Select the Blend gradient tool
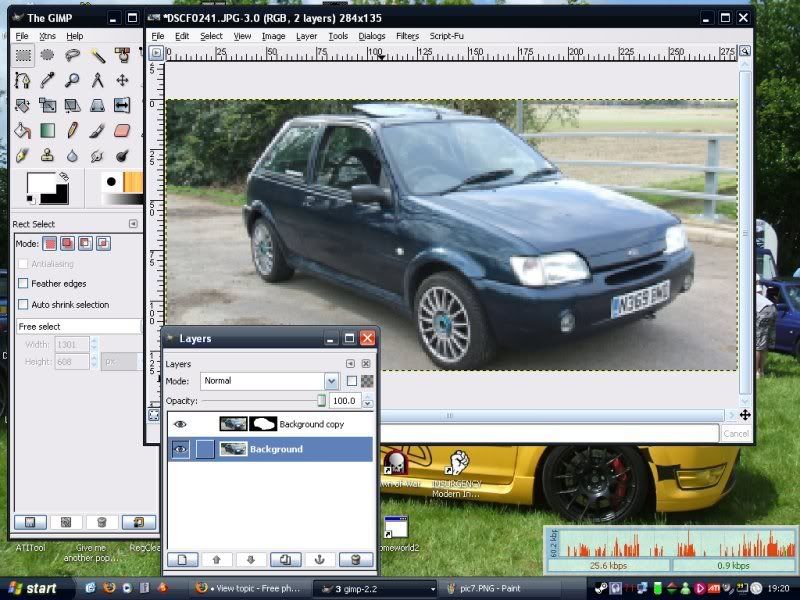 pyautogui.click(x=47, y=131)
